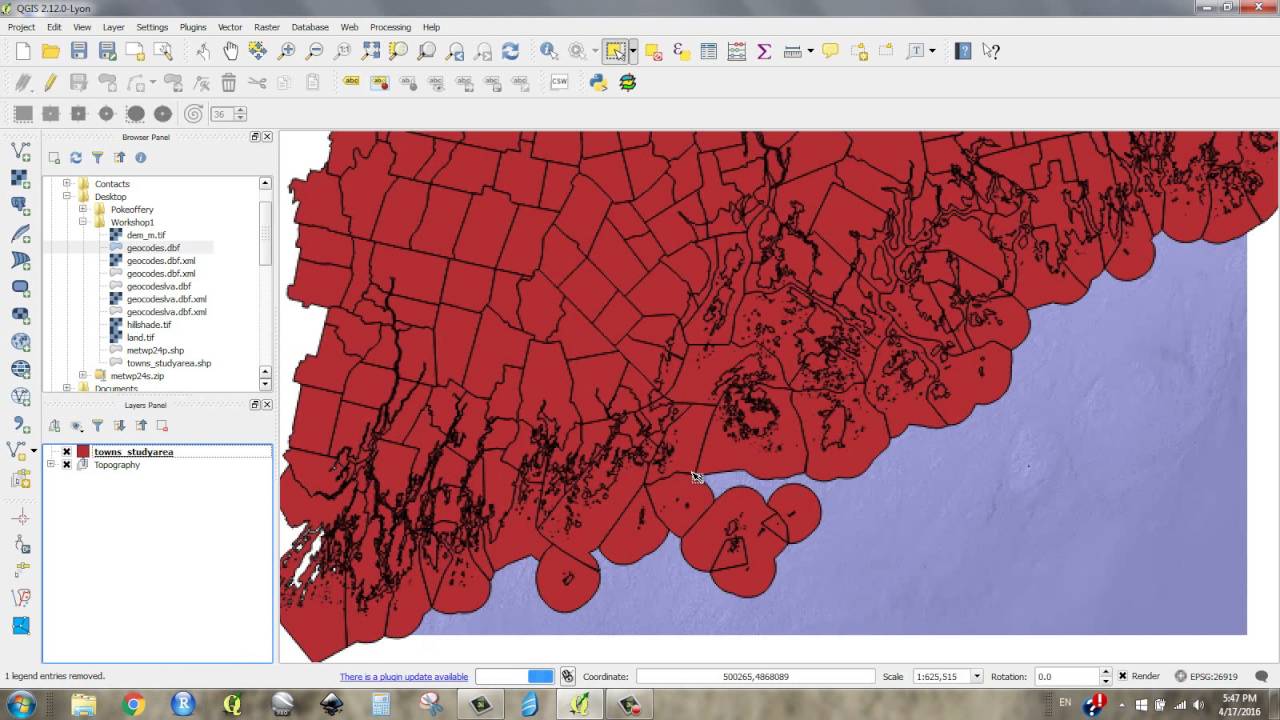This screenshot has height=720, width=1280.
Task: Open the Measure tool dropdown arrow
Action: [810, 51]
